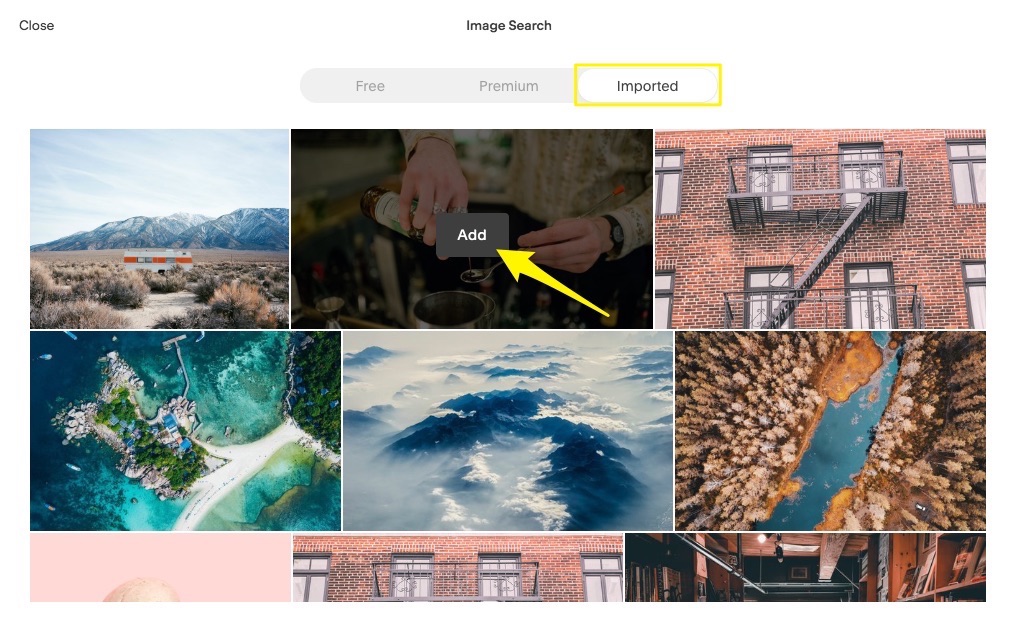Close the Image Search dialog

click(37, 25)
